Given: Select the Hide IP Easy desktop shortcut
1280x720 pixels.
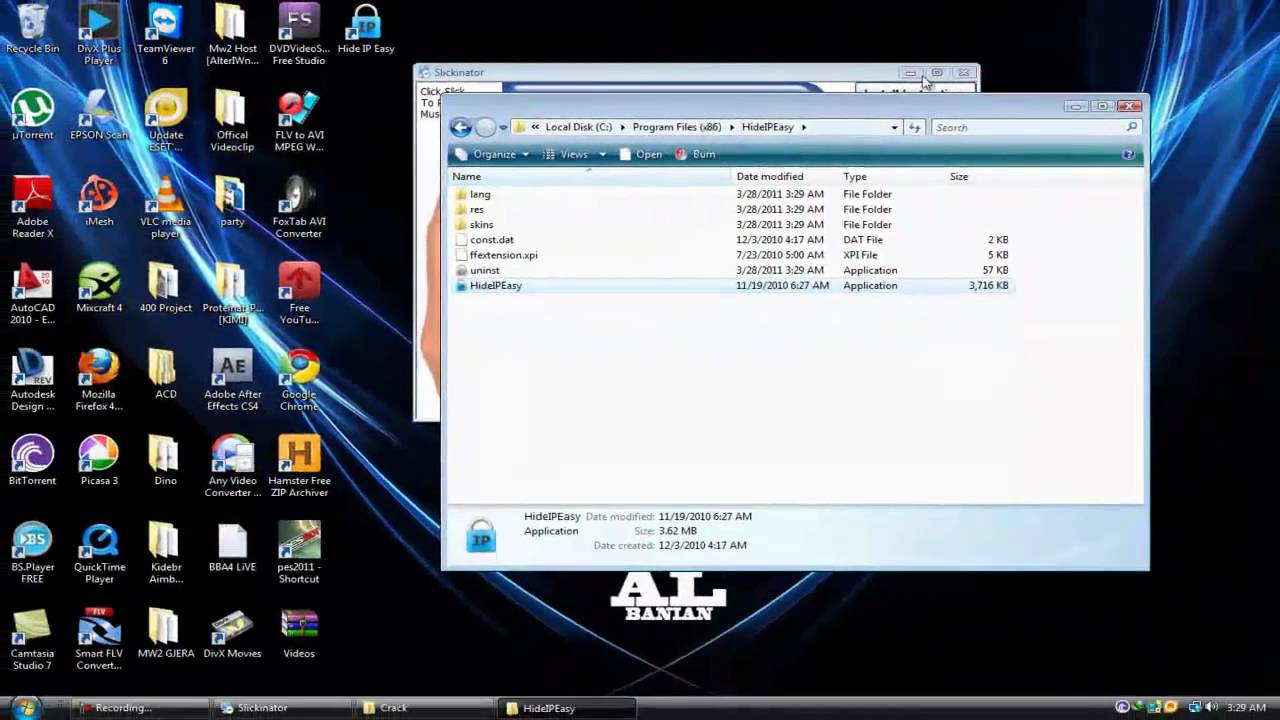Looking at the screenshot, I should (x=366, y=29).
